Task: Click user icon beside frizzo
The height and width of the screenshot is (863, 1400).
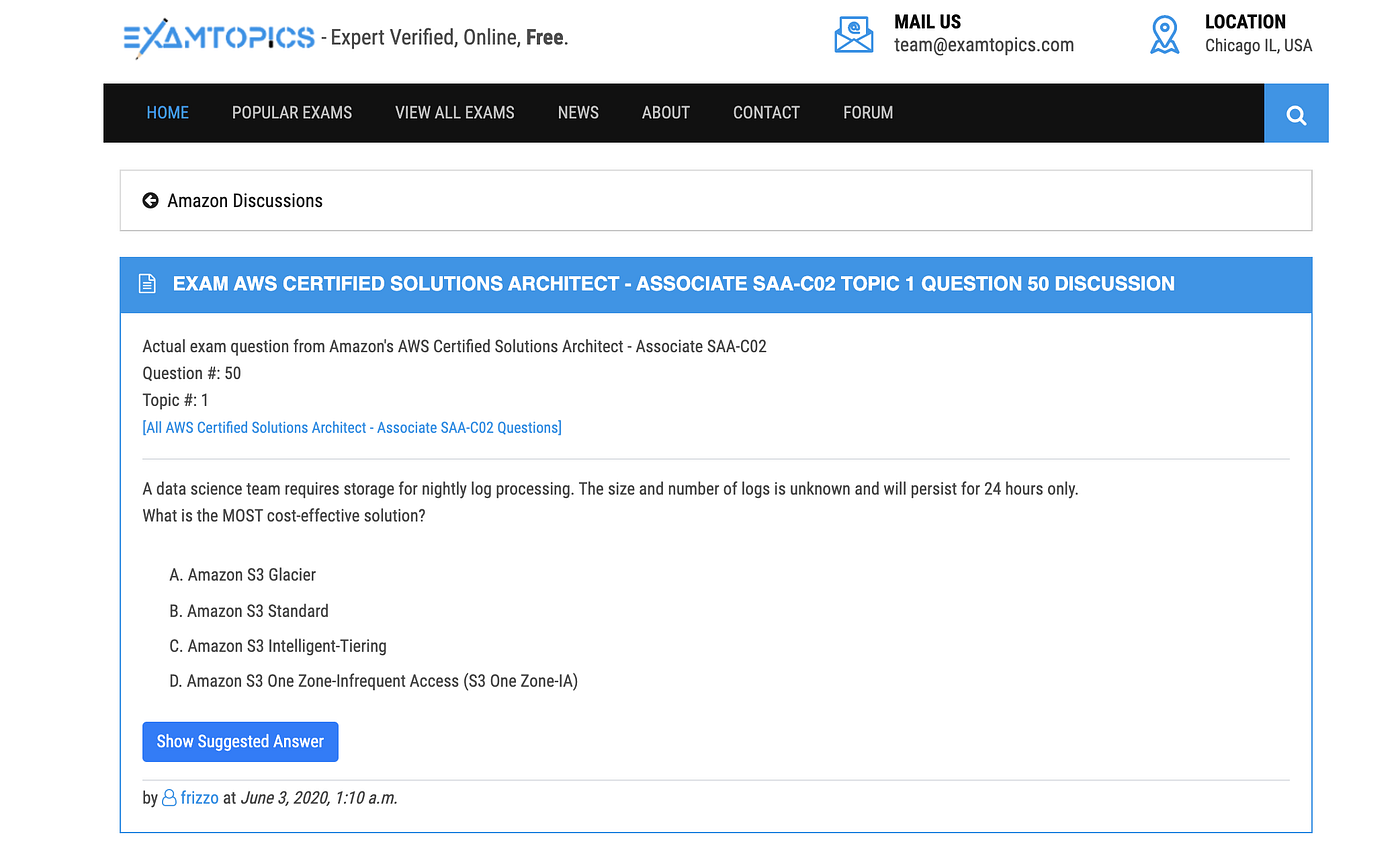Action: coord(169,798)
